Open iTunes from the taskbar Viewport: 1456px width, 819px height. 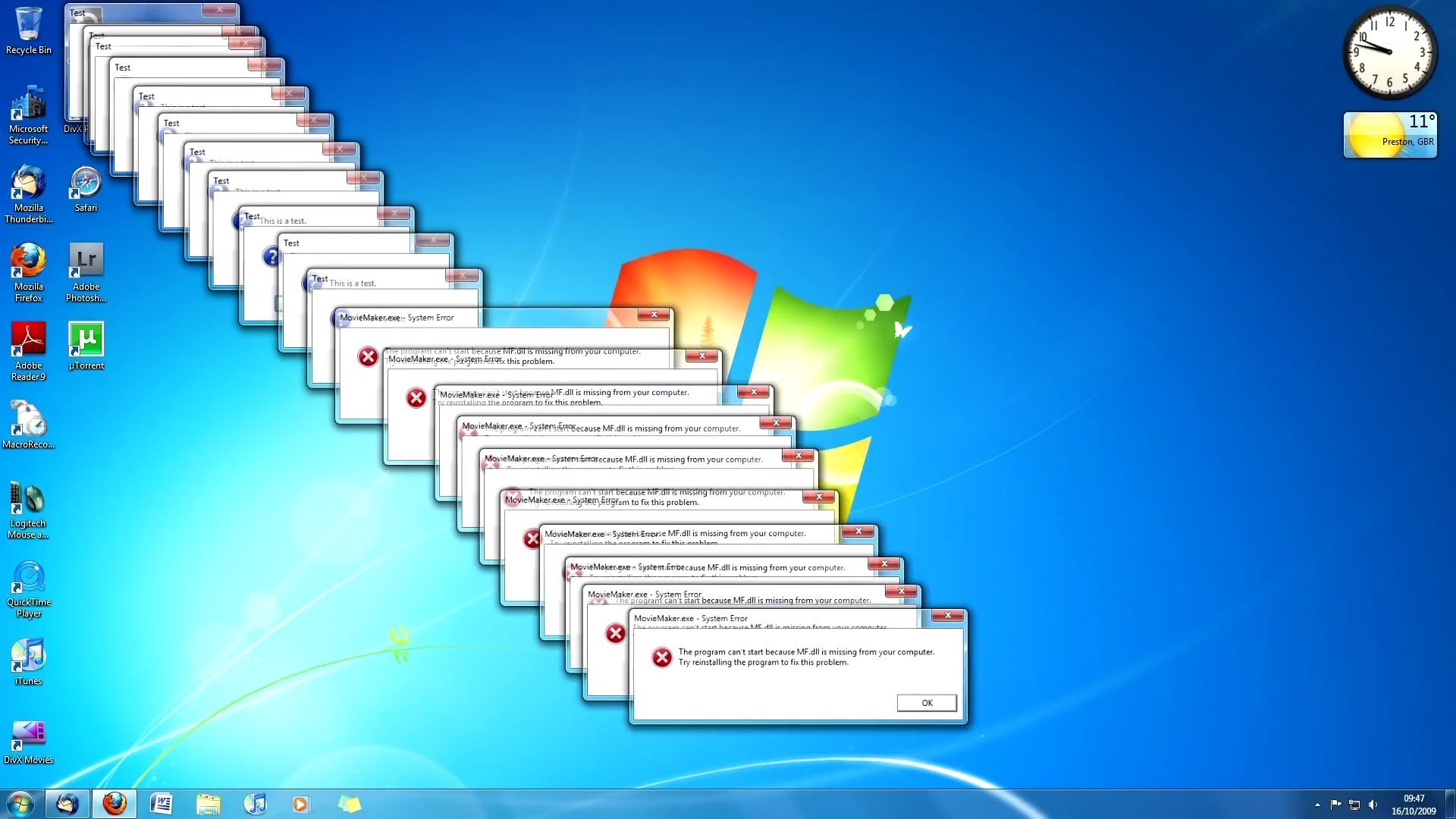(x=255, y=804)
